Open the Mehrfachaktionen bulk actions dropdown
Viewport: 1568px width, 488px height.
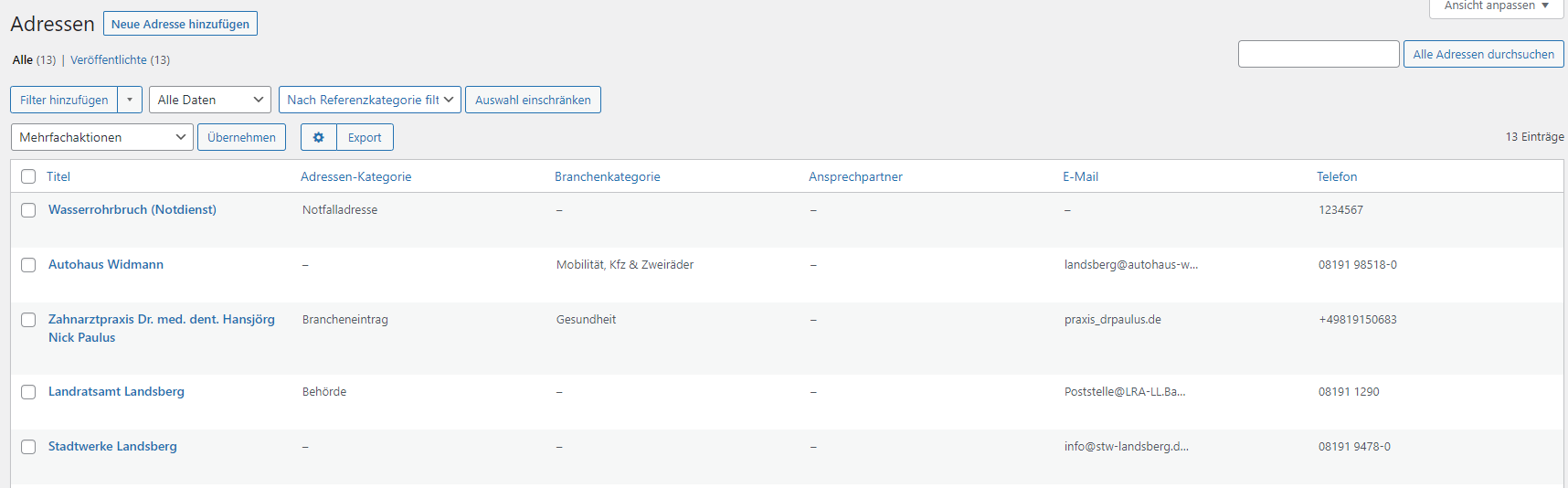pyautogui.click(x=101, y=137)
